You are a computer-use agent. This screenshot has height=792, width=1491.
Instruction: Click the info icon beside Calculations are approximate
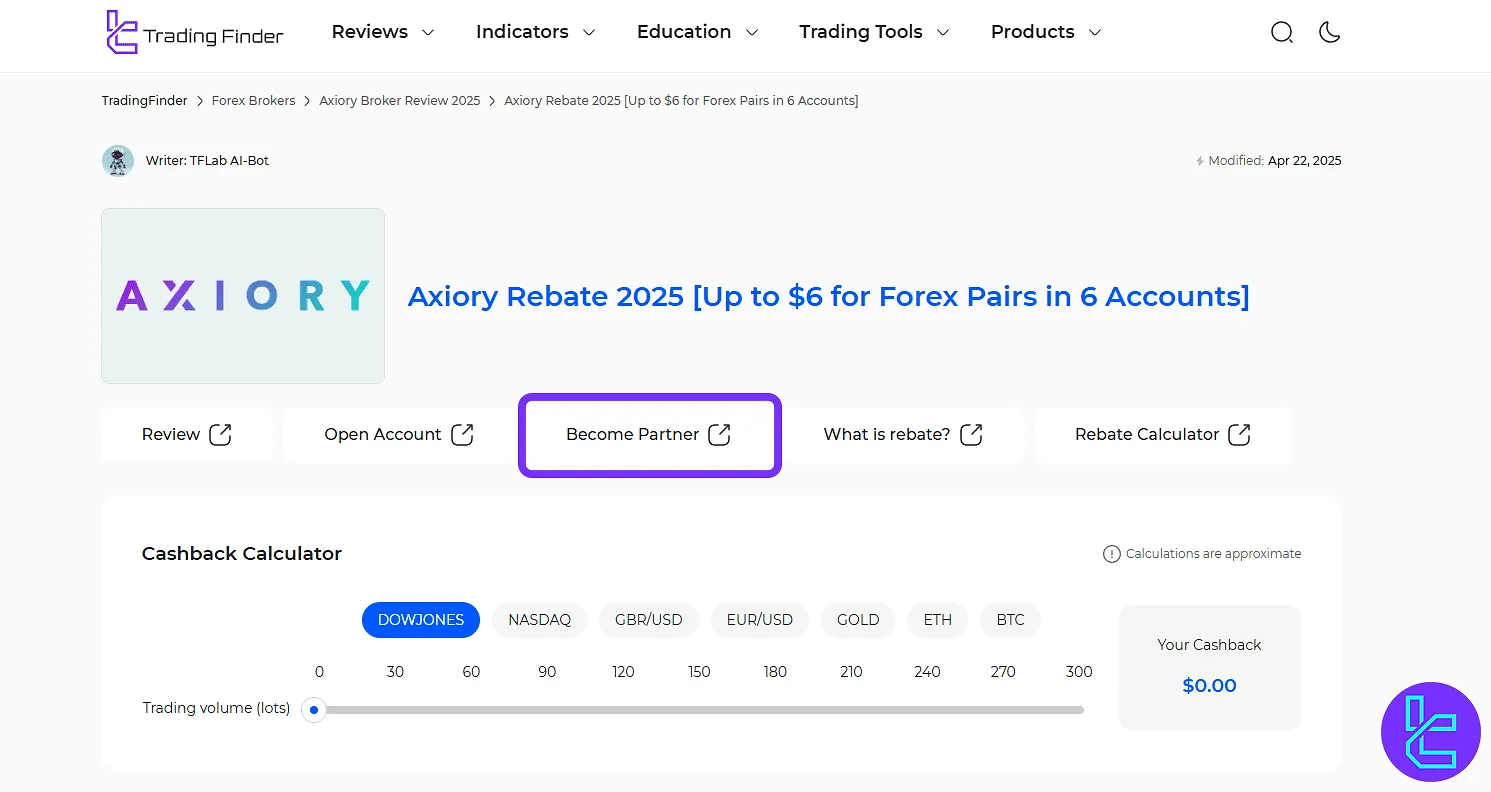1111,554
